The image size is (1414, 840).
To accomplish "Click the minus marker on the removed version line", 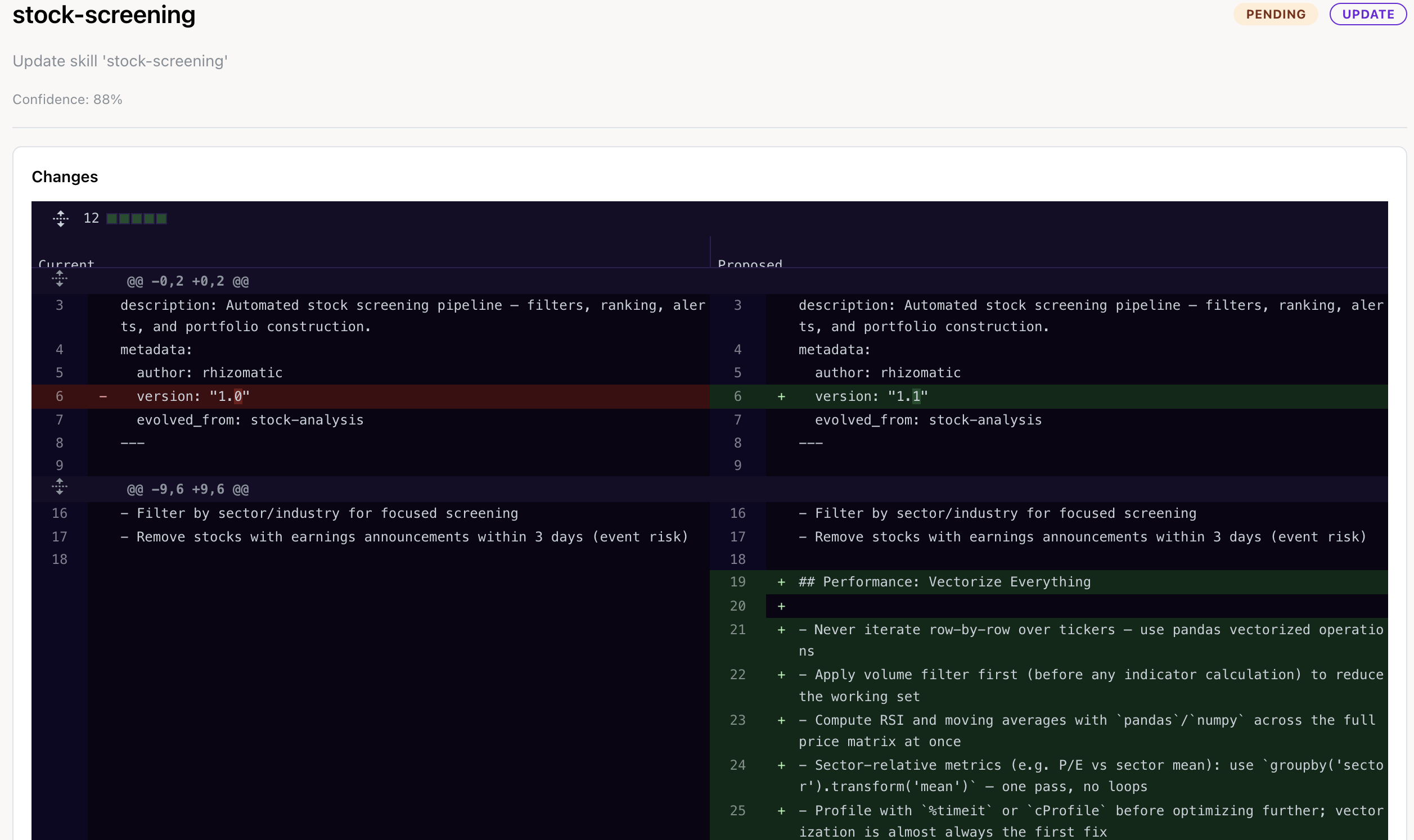I will tap(103, 396).
